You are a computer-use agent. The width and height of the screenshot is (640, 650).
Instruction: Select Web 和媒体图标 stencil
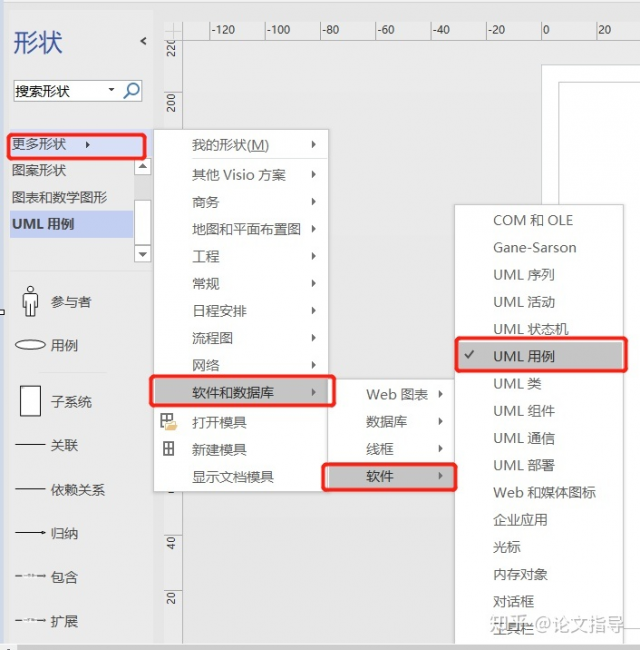tap(539, 492)
